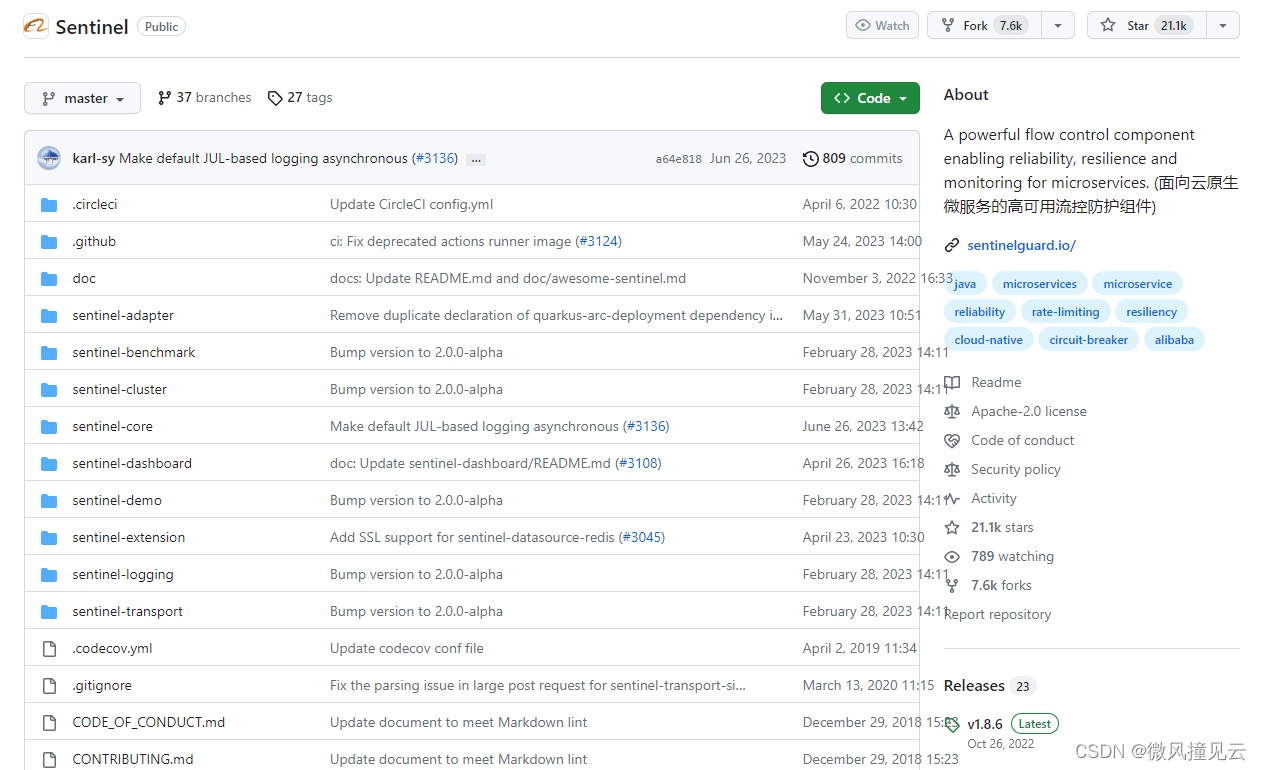This screenshot has height=770, width=1261.
Task: Open pull request #3124 in .github row
Action: pos(600,242)
